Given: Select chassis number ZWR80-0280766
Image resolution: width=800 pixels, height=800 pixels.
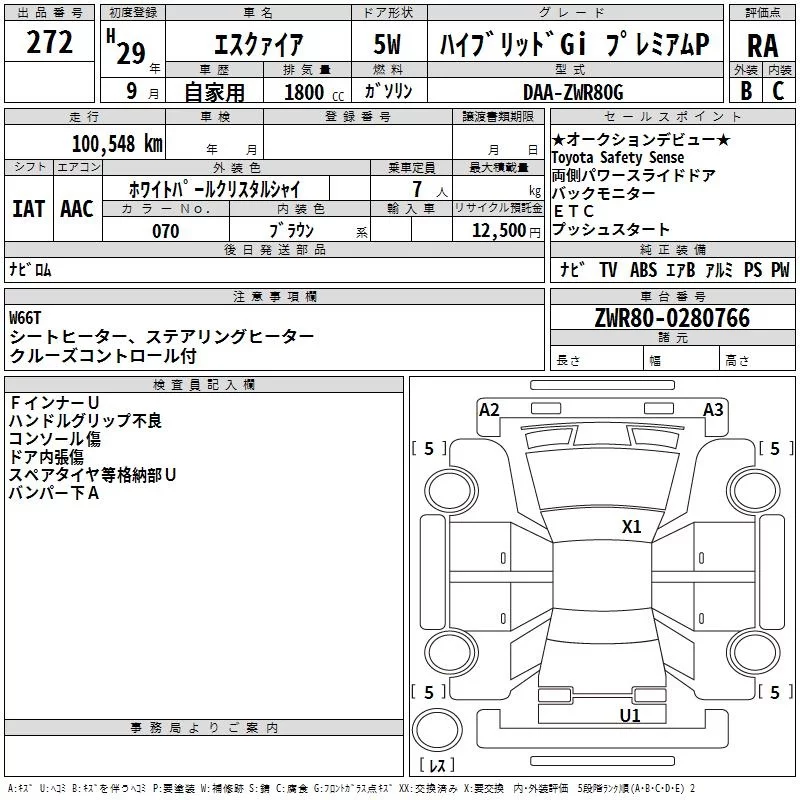Looking at the screenshot, I should coord(672,319).
